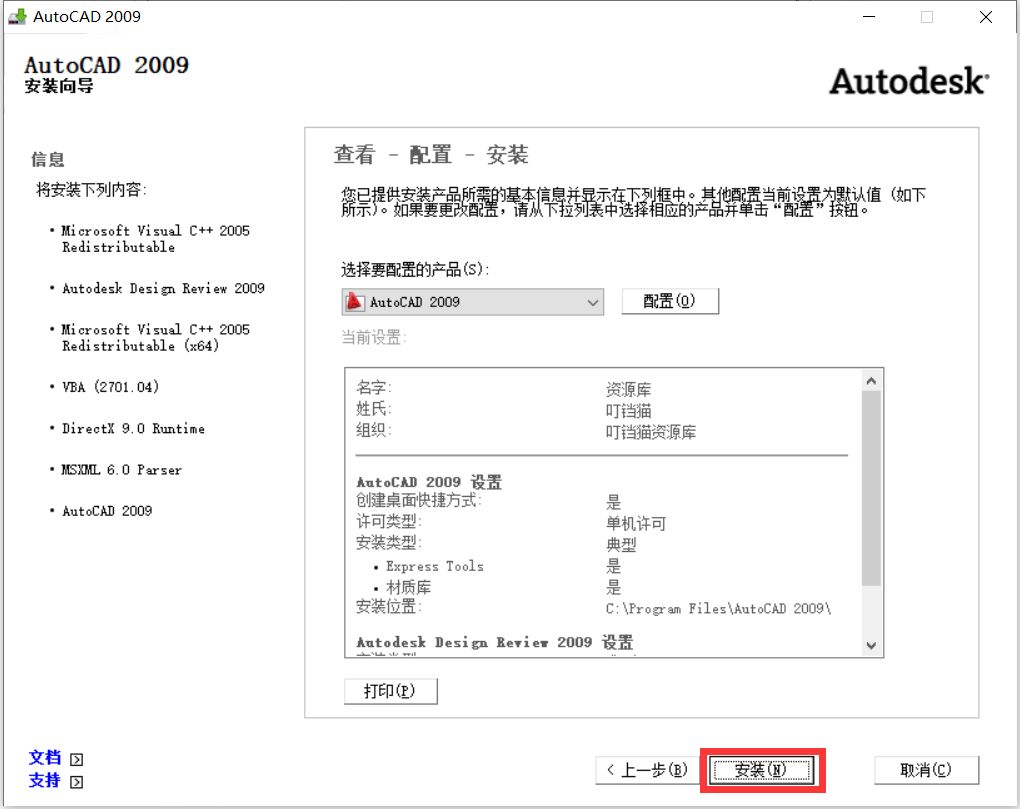
Task: Open the product selection dropdown
Action: [x=472, y=302]
